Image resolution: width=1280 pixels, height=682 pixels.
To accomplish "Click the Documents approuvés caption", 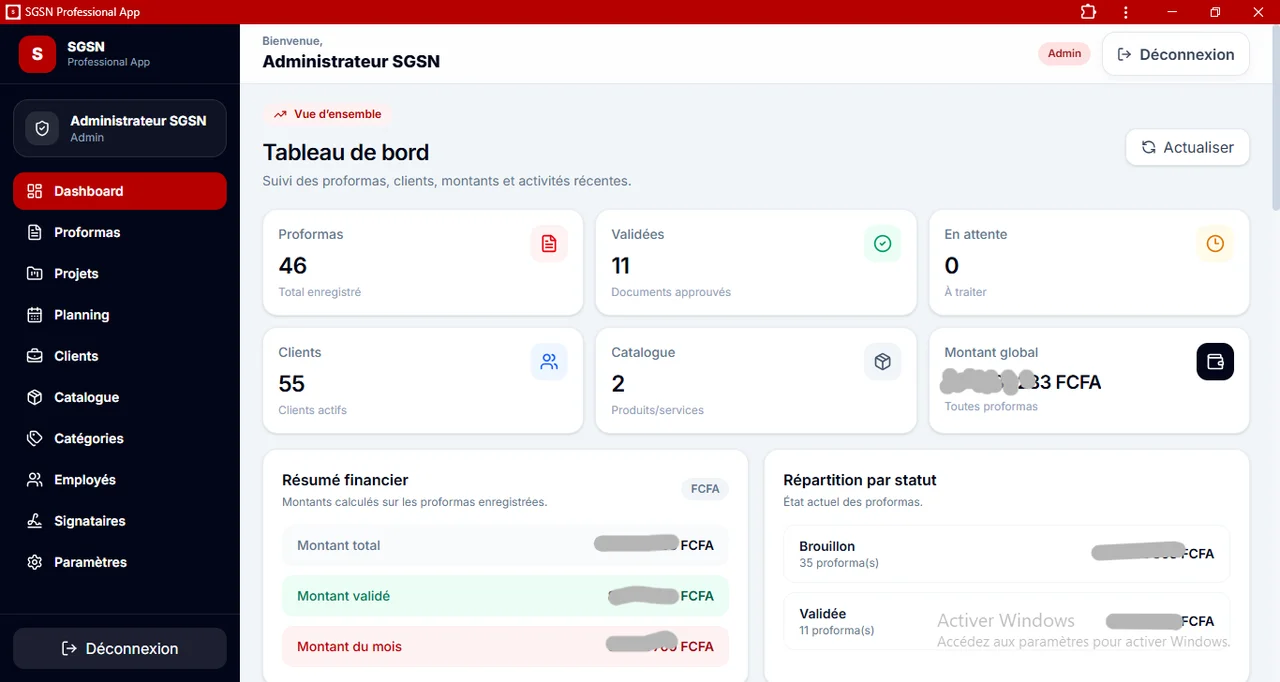I will (671, 292).
